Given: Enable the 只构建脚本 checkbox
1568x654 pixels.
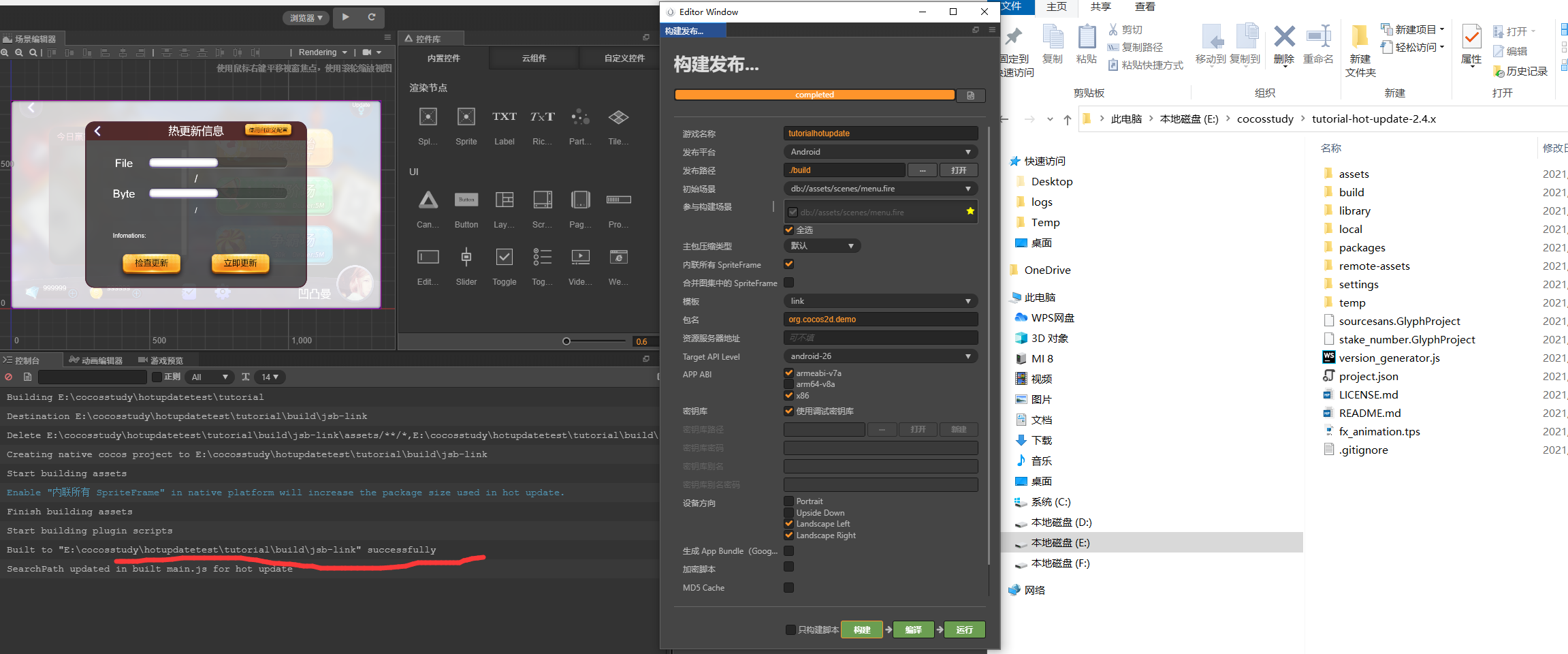Looking at the screenshot, I should (x=790, y=630).
